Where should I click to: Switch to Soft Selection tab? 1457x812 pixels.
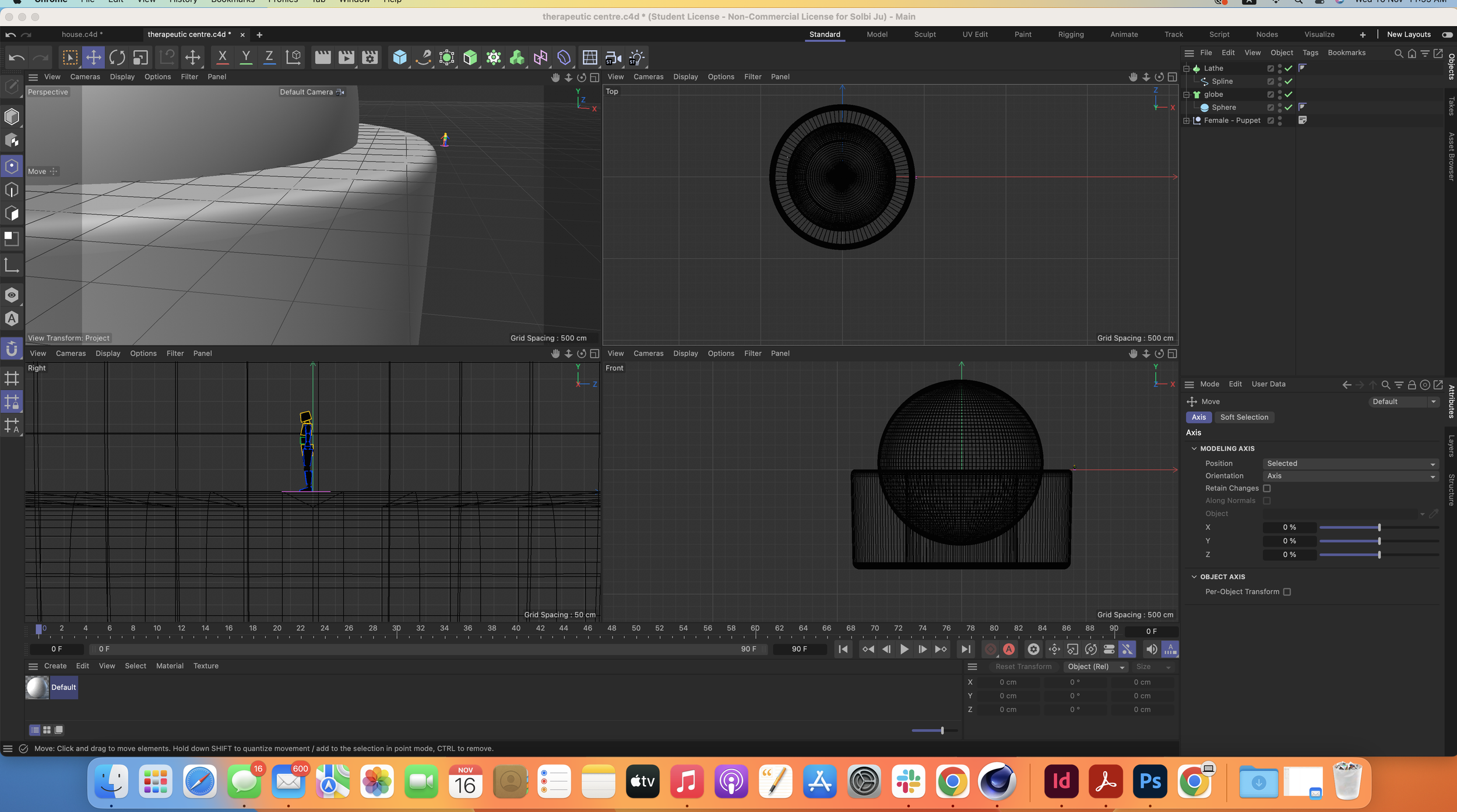(x=1244, y=417)
